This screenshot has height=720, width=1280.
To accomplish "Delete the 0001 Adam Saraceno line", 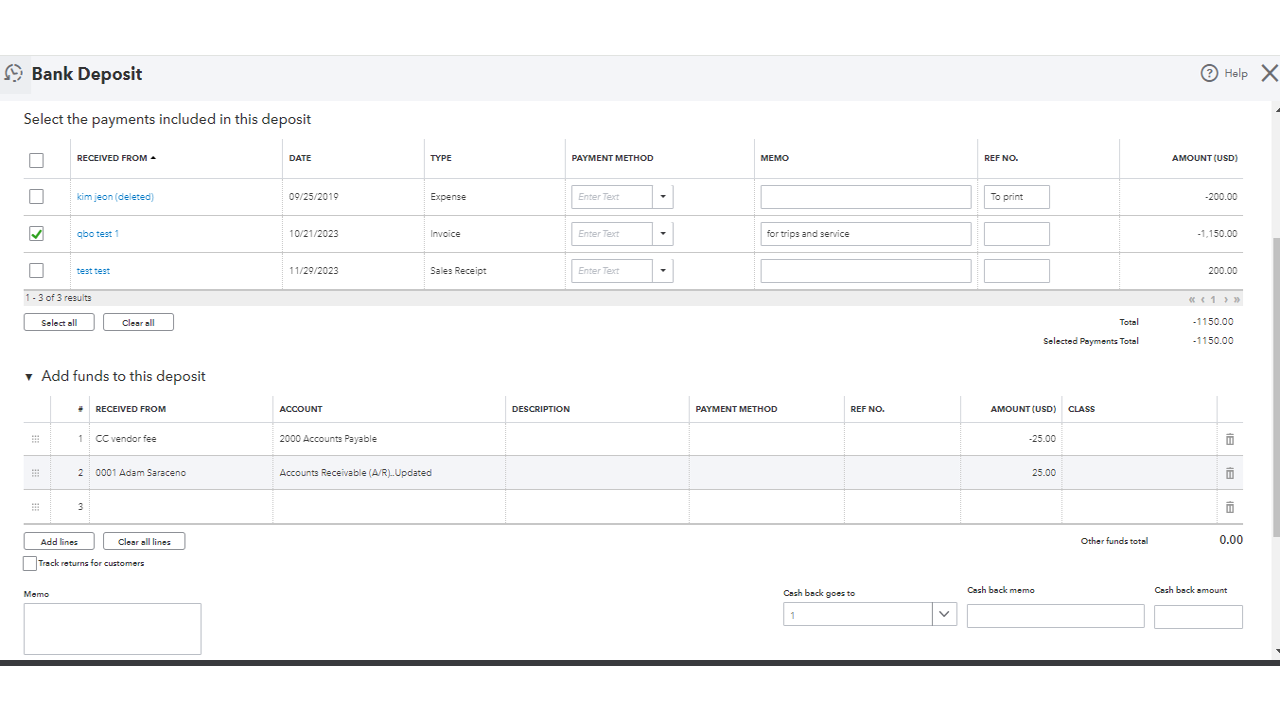I will click(1230, 473).
